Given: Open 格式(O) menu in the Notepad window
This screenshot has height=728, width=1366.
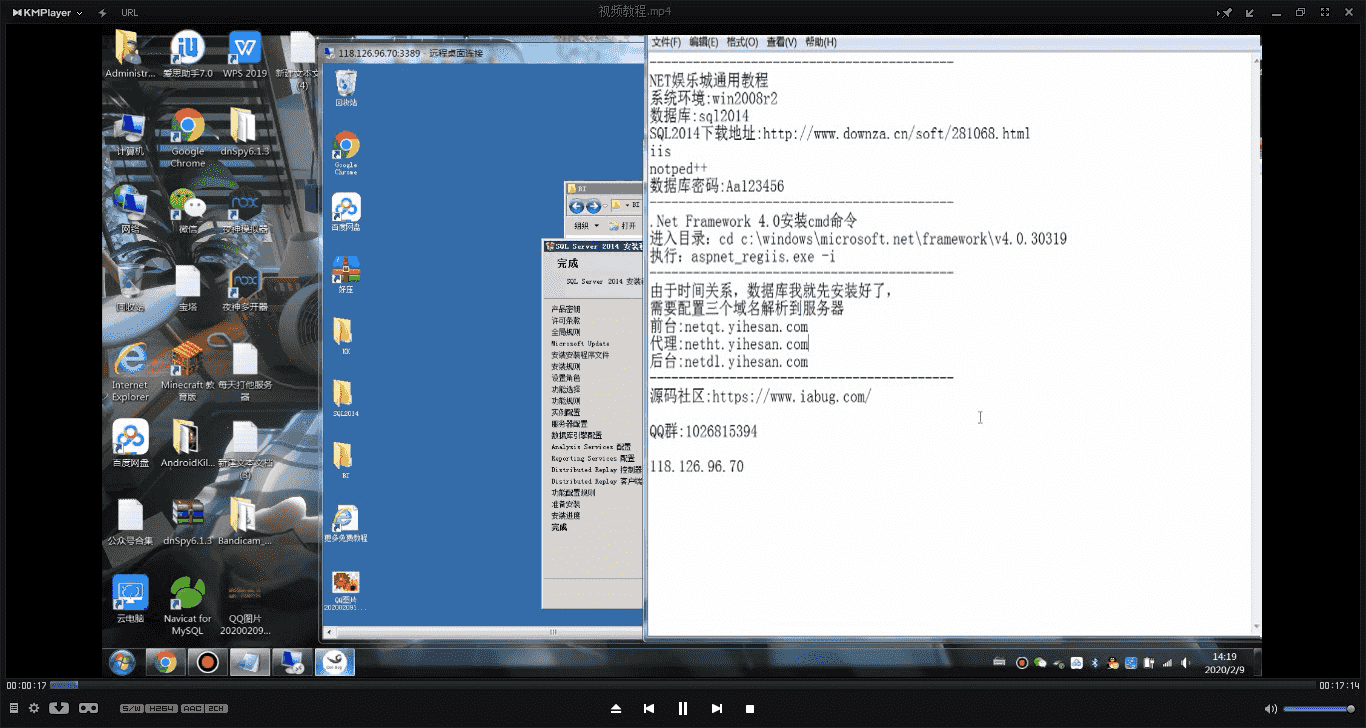Looking at the screenshot, I should pyautogui.click(x=742, y=42).
